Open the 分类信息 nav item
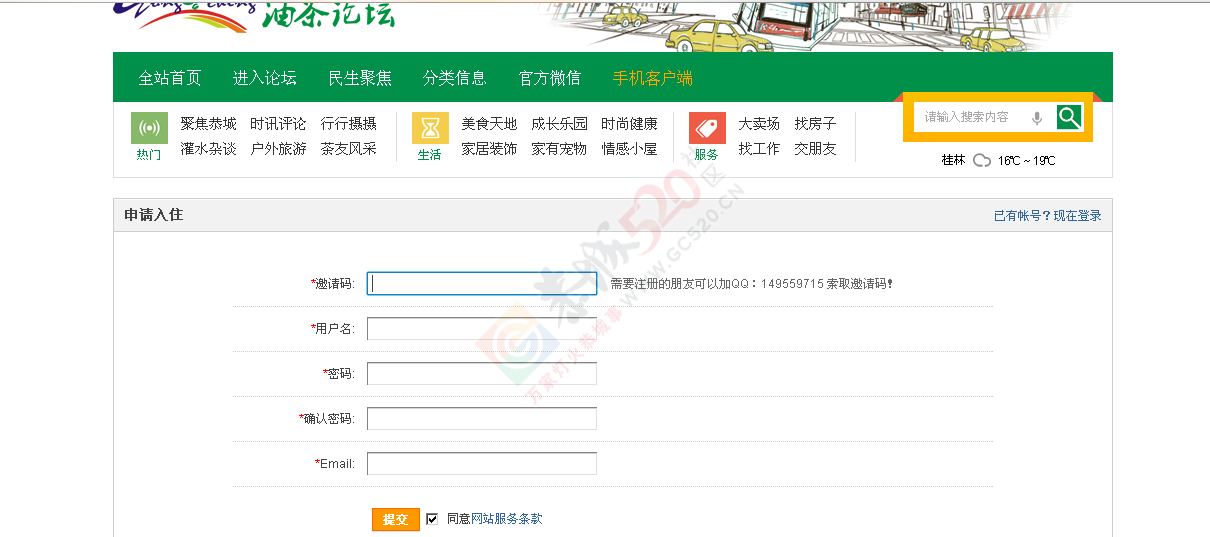The width and height of the screenshot is (1210, 537). [x=455, y=78]
